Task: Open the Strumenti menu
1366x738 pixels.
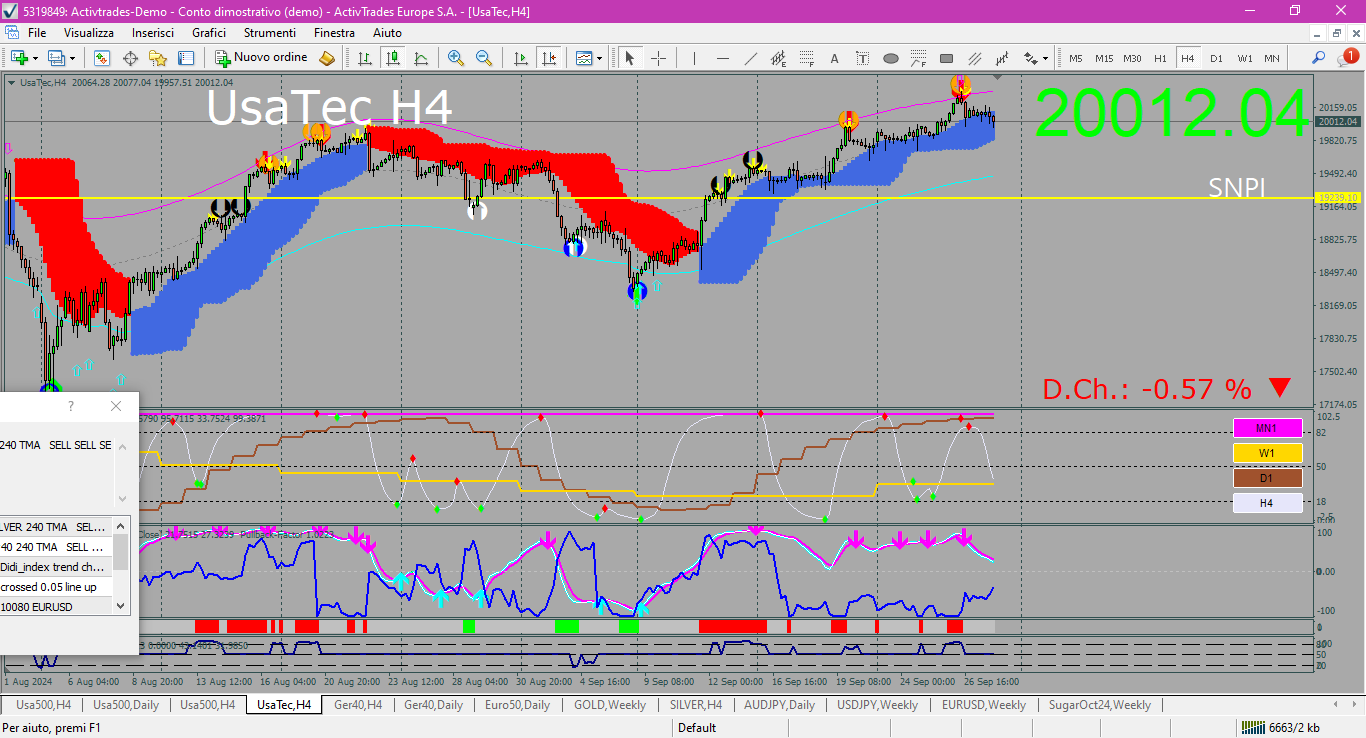Action: (x=270, y=33)
